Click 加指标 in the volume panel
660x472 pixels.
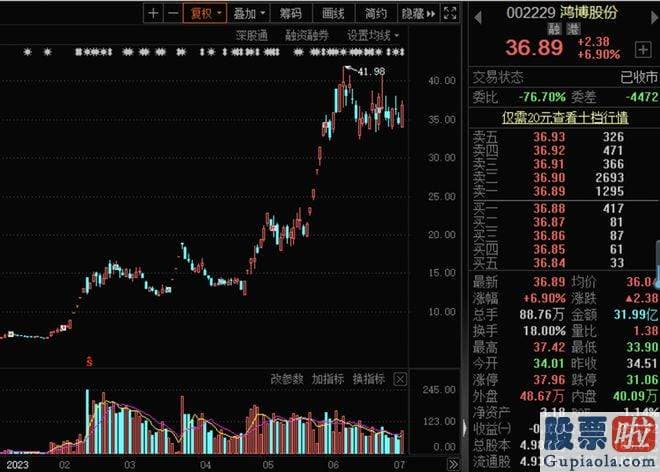[328, 379]
